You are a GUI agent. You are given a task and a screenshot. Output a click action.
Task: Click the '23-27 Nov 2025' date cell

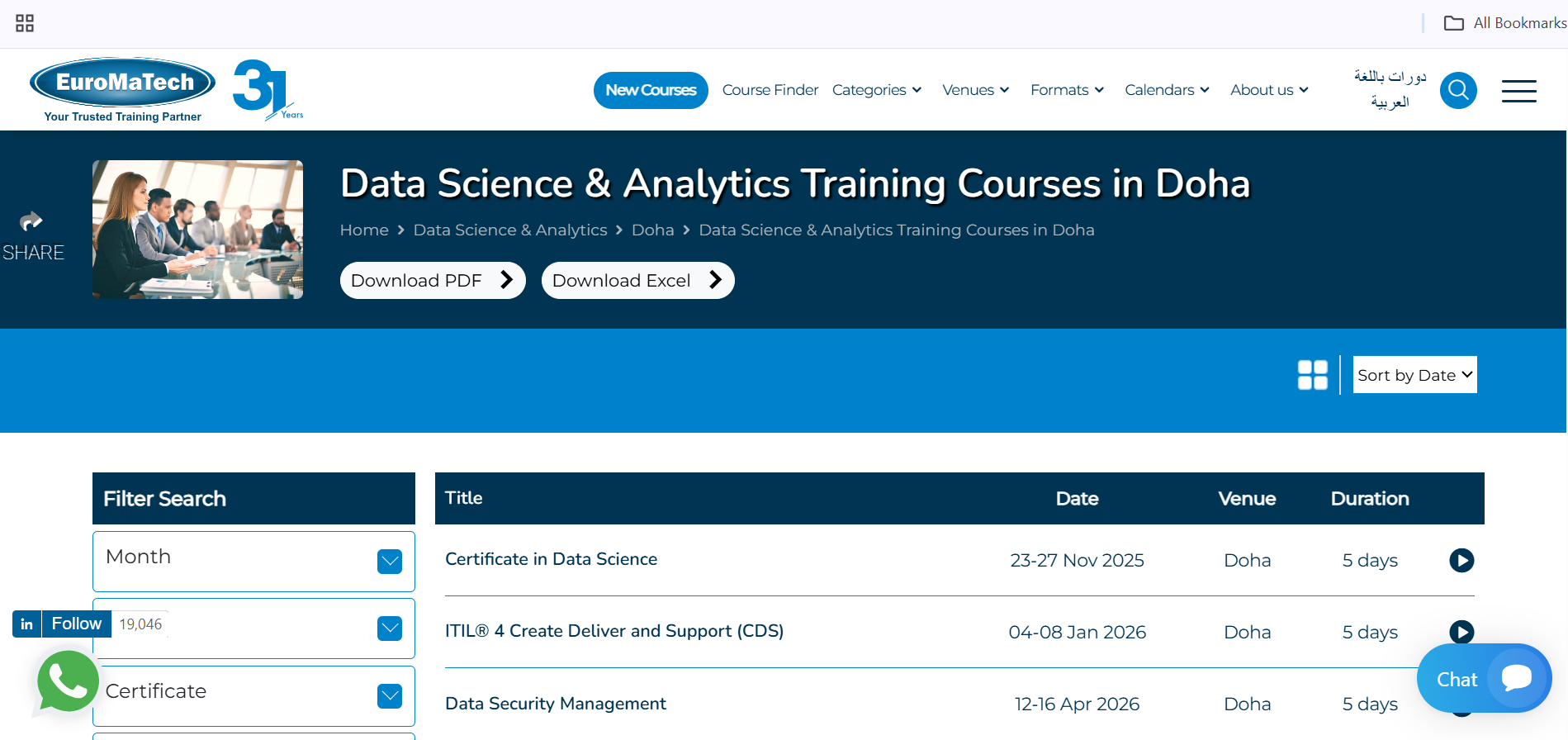[1077, 561]
